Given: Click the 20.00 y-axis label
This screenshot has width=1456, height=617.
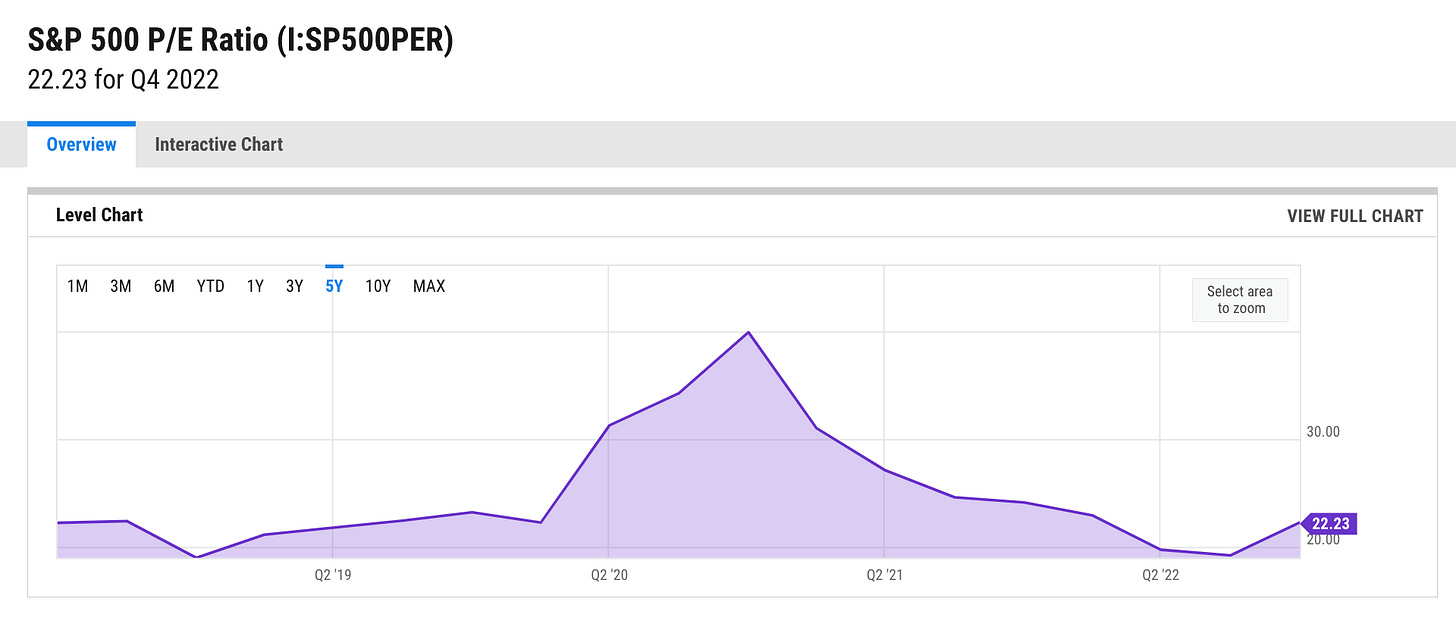Looking at the screenshot, I should tap(1324, 540).
